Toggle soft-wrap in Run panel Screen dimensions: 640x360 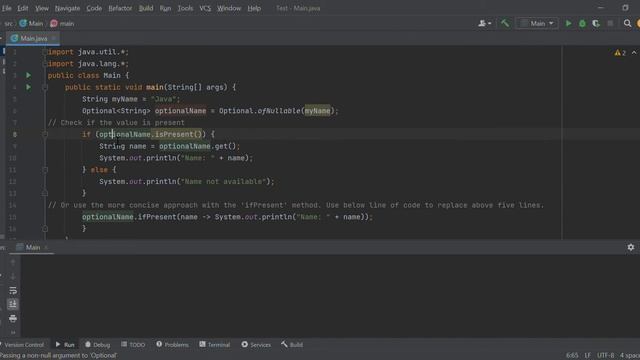13,291
